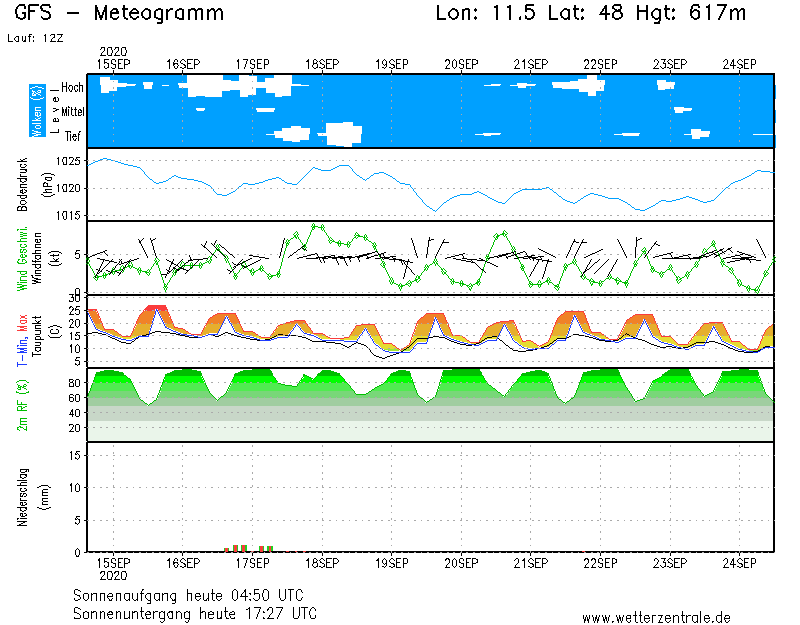Select '20SEP' on the top date axis
The width and height of the screenshot is (800, 625).
[461, 64]
